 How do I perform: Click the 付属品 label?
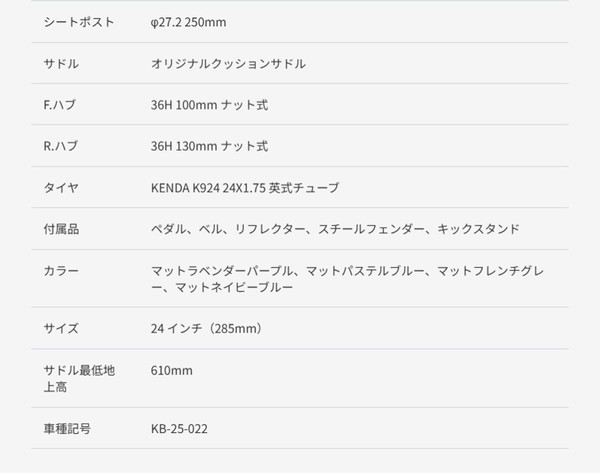click(61, 229)
